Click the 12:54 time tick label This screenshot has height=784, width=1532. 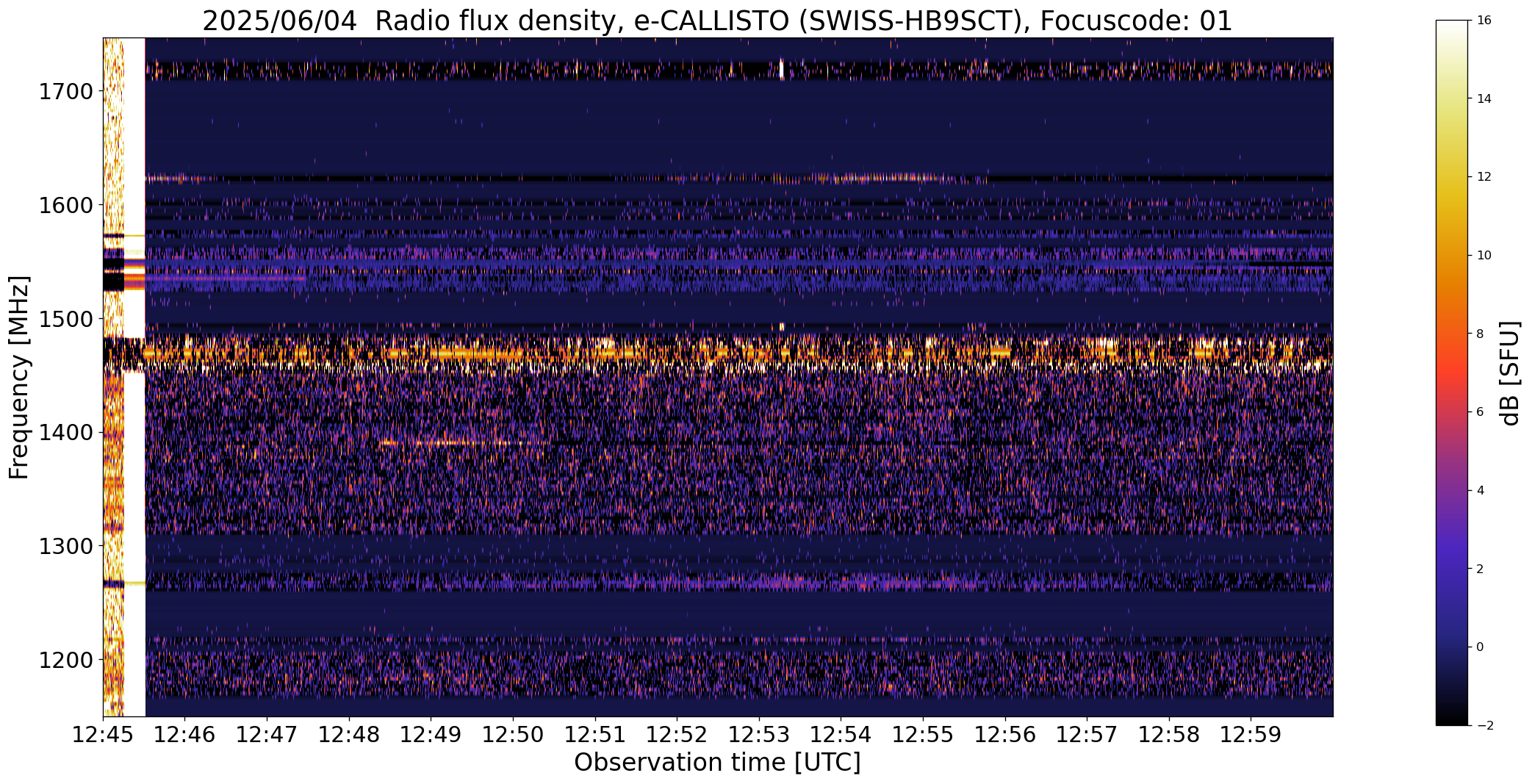841,735
